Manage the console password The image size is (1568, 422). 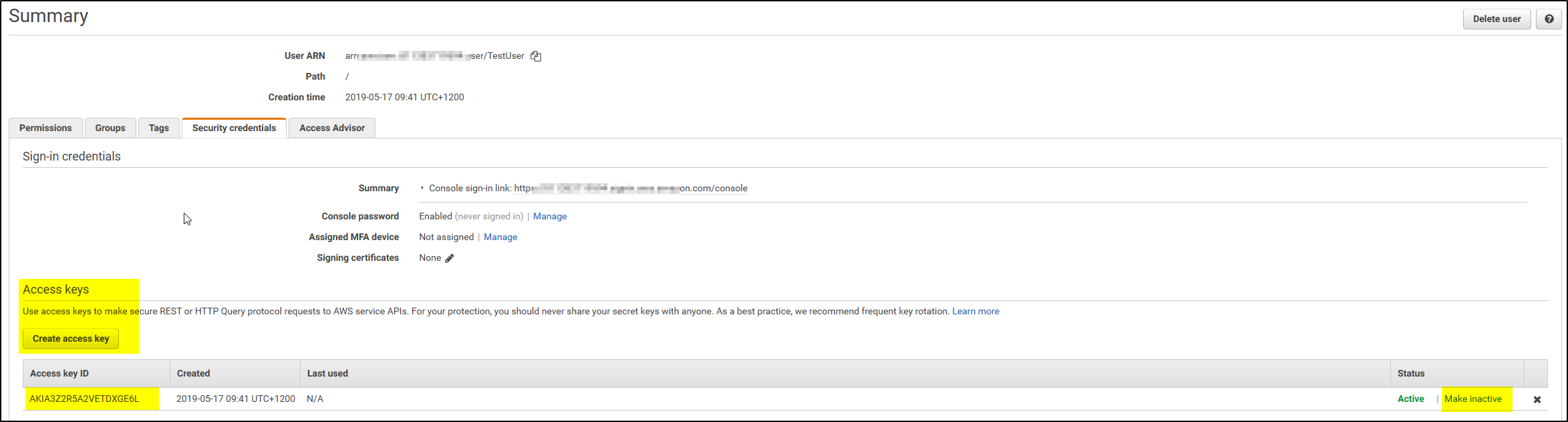click(x=550, y=216)
